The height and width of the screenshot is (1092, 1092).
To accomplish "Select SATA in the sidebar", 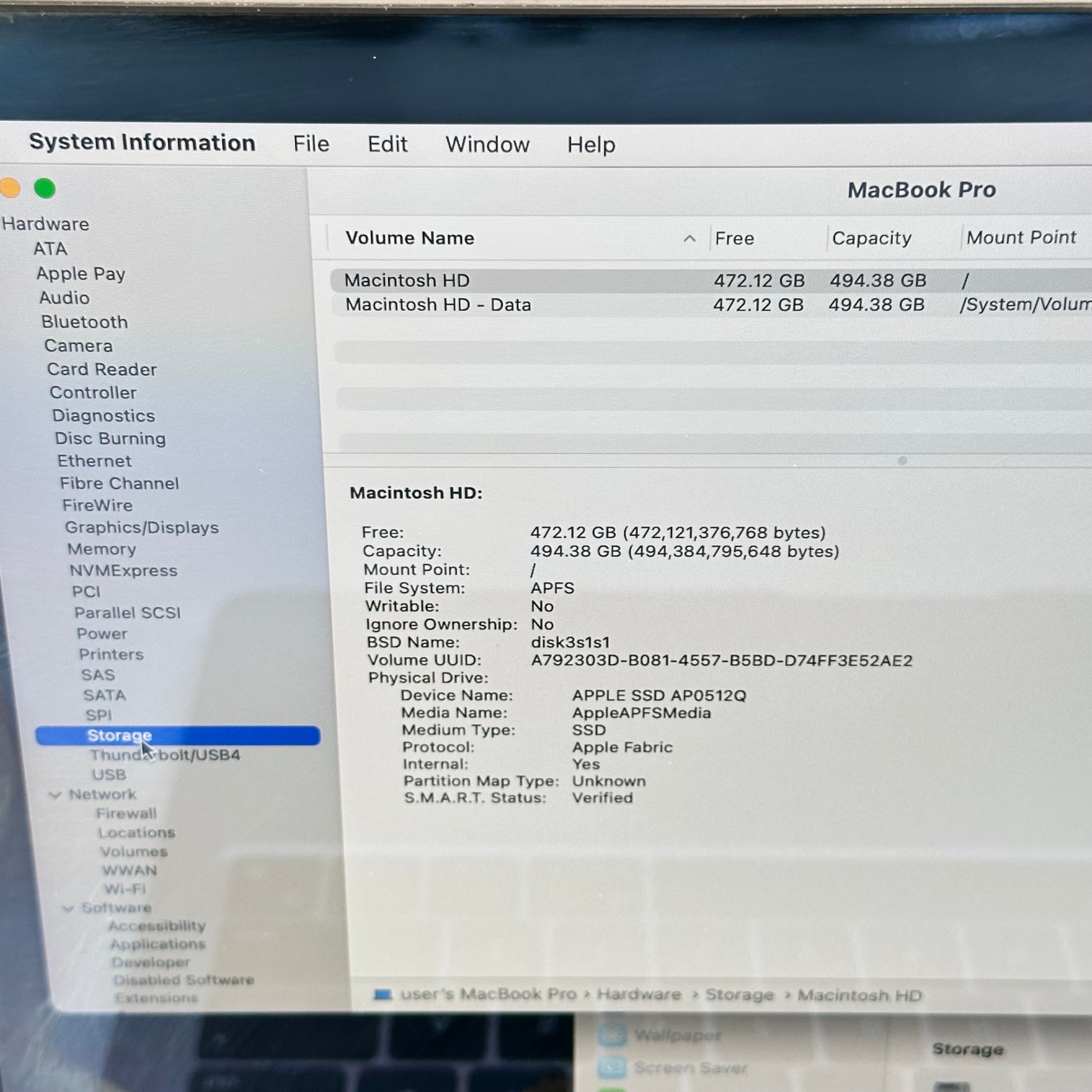I will click(x=104, y=695).
